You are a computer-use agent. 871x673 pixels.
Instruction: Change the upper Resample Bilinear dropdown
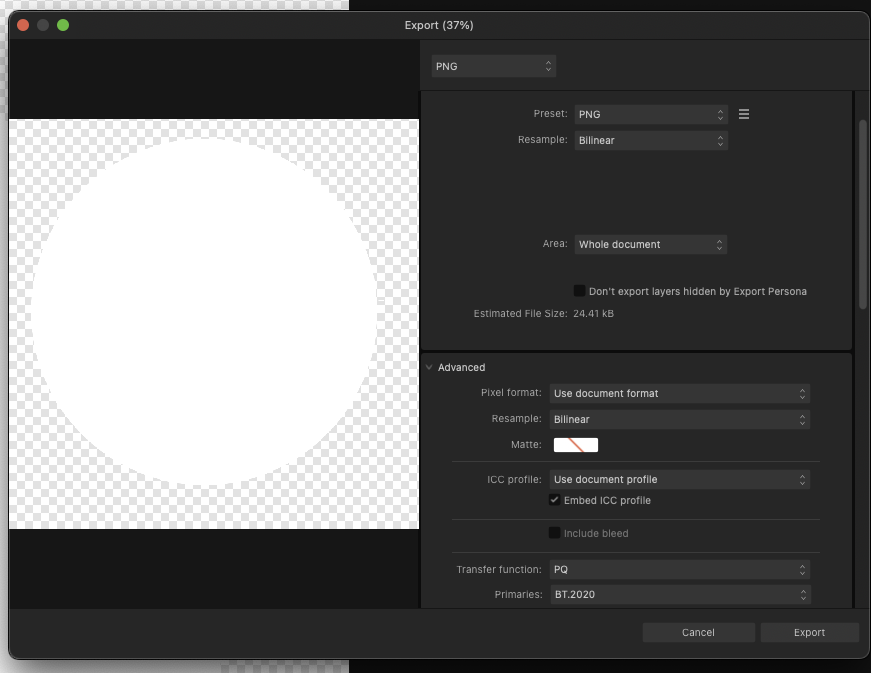click(x=651, y=140)
